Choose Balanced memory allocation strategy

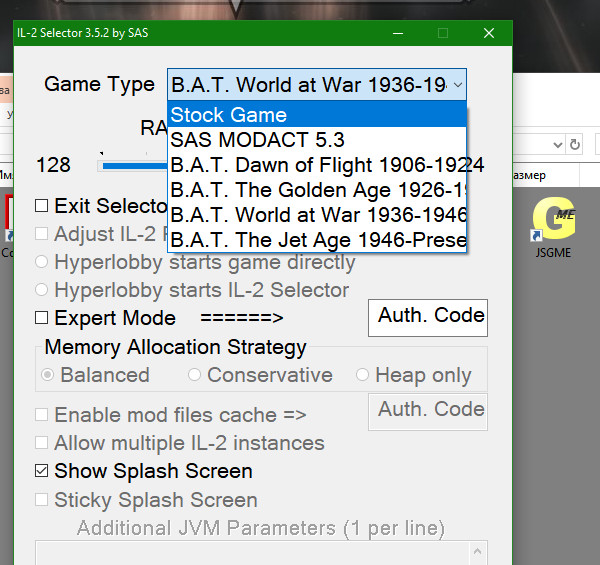click(47, 374)
